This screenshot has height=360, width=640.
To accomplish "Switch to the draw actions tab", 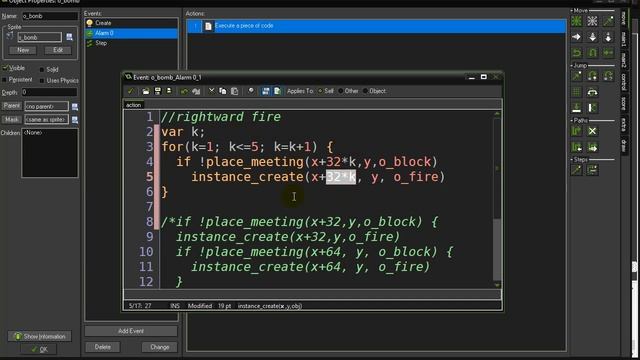I will click(623, 145).
